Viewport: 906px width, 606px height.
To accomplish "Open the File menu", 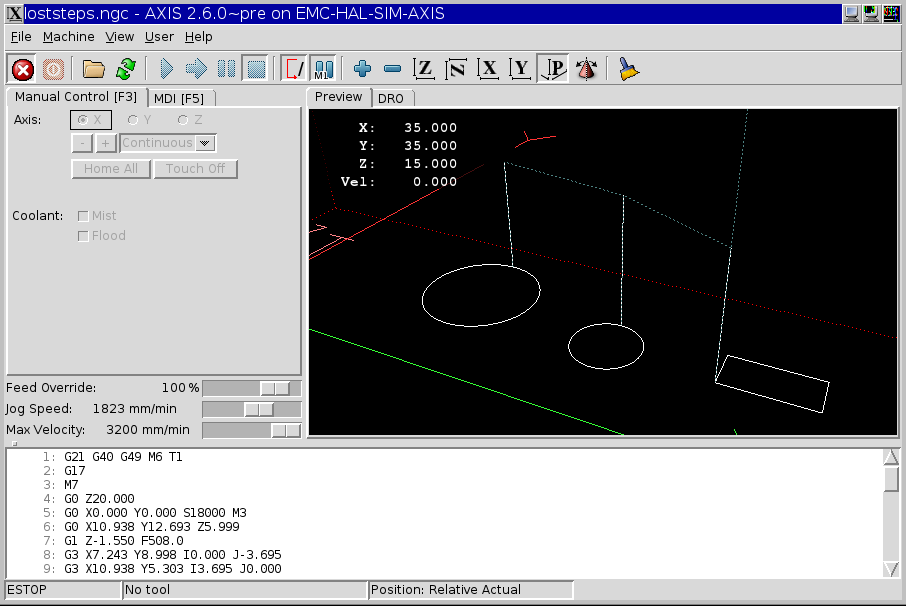I will (x=21, y=37).
